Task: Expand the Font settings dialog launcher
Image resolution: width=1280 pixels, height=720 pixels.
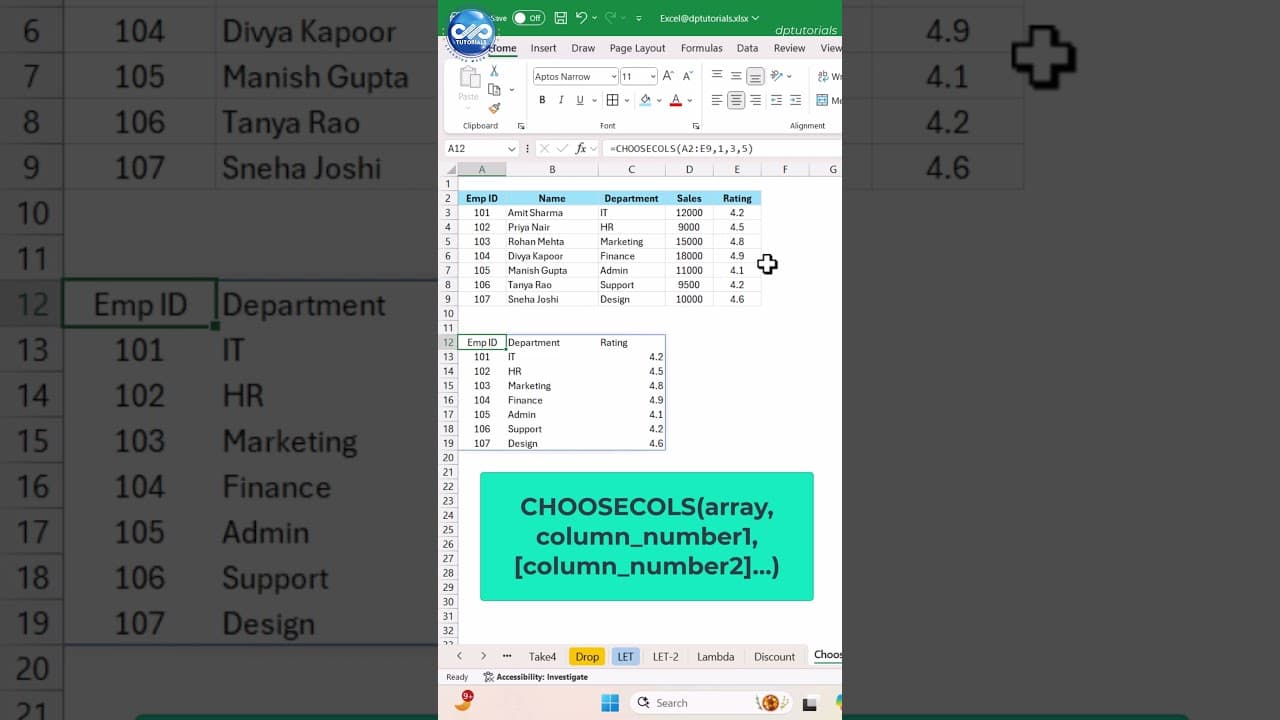Action: pos(695,126)
